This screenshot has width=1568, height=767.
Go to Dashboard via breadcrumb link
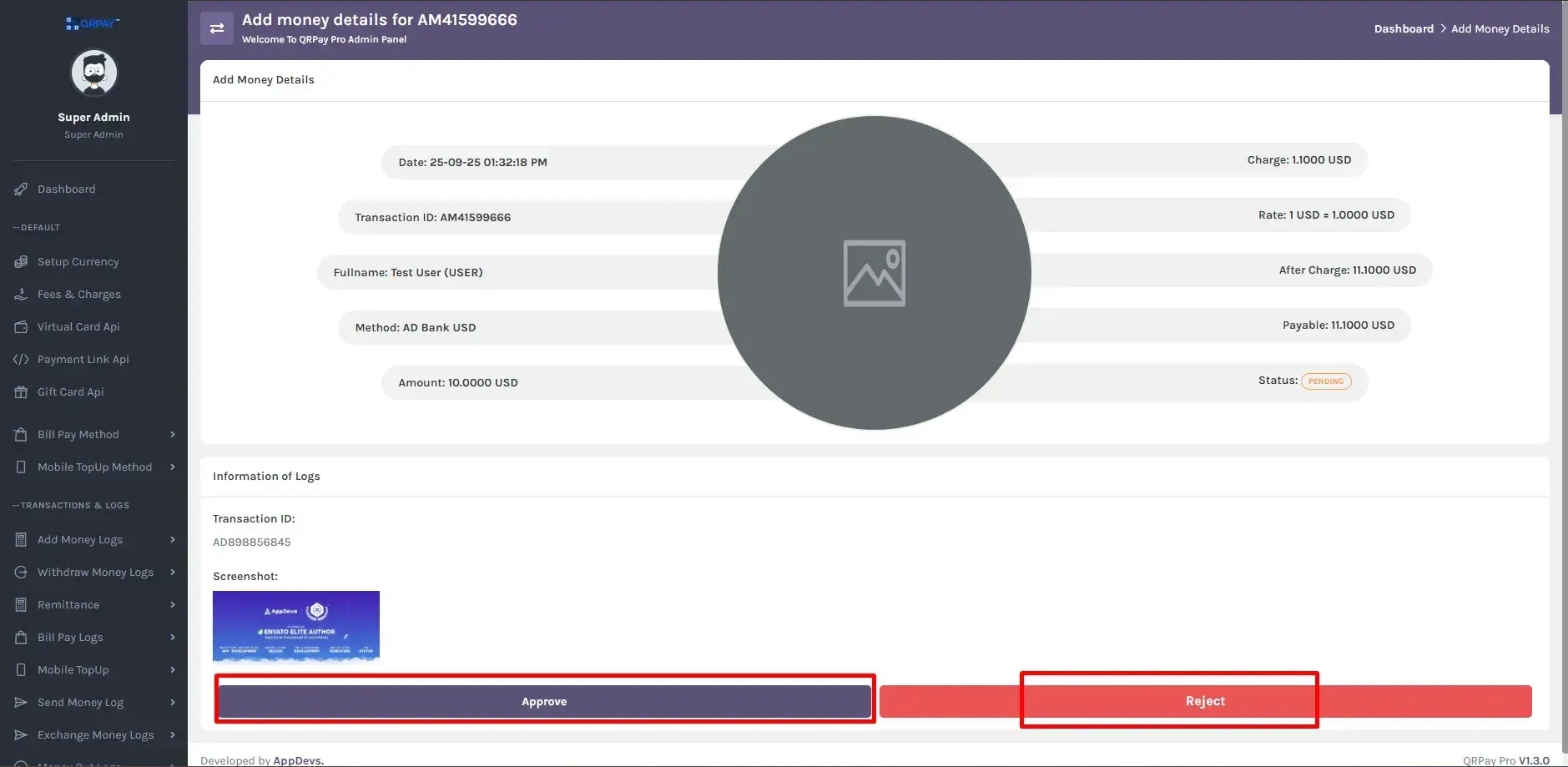point(1404,28)
